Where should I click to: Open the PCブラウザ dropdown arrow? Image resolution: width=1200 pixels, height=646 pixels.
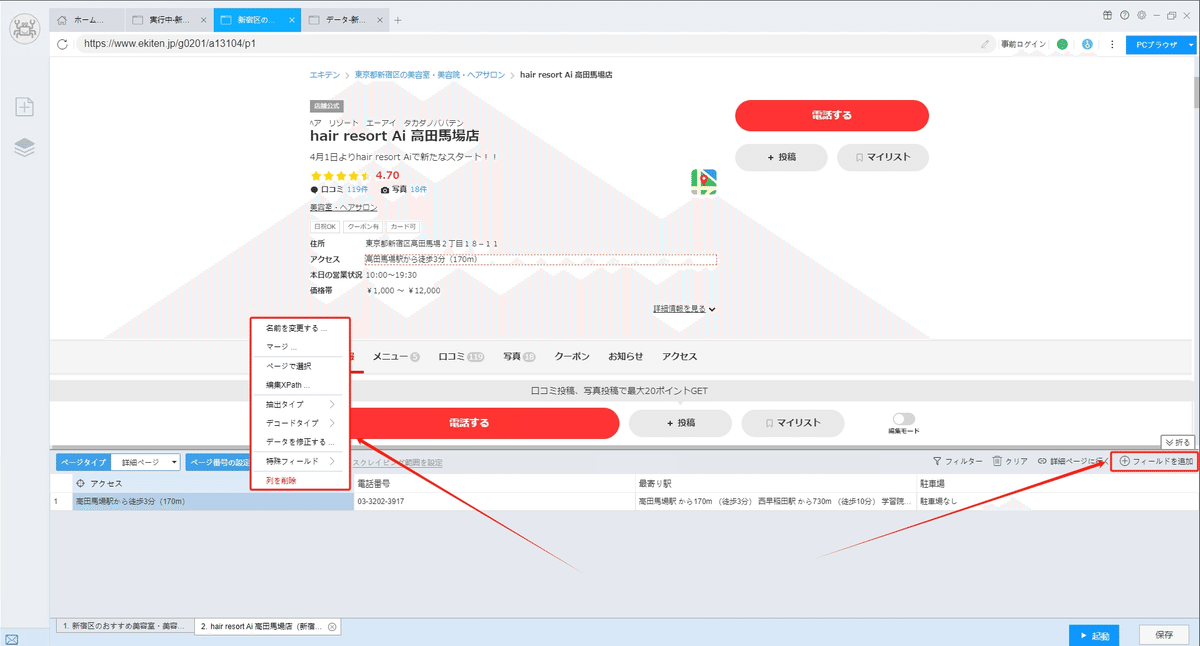point(1191,45)
